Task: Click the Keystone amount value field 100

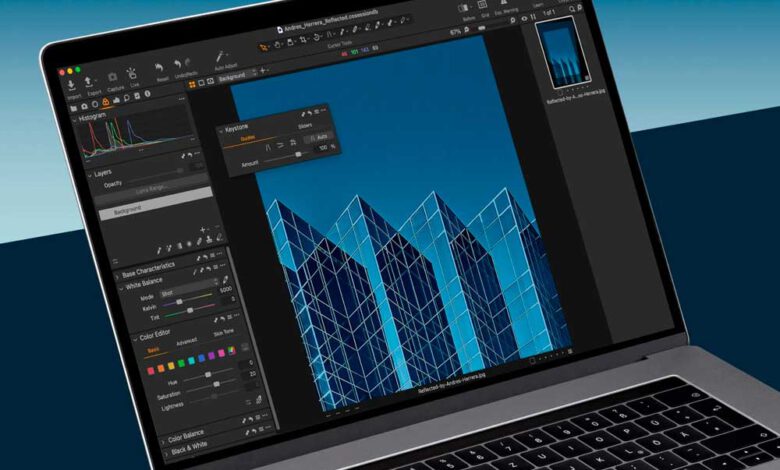Action: point(322,148)
